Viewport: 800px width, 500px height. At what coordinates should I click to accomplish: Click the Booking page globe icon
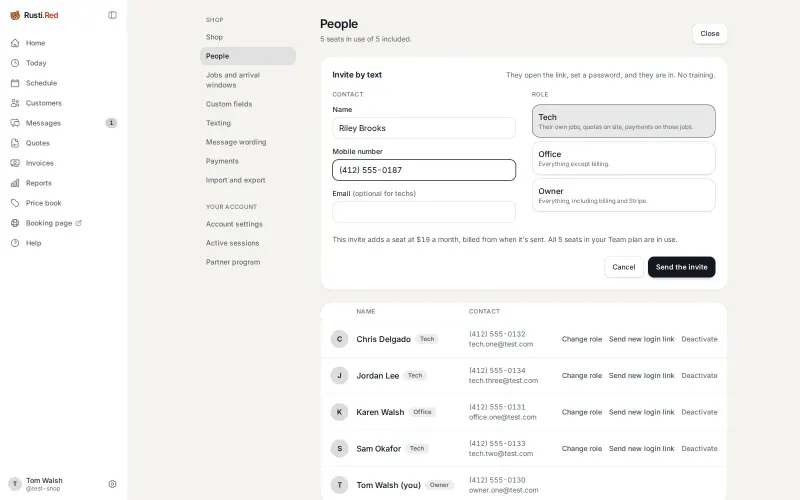(15, 223)
